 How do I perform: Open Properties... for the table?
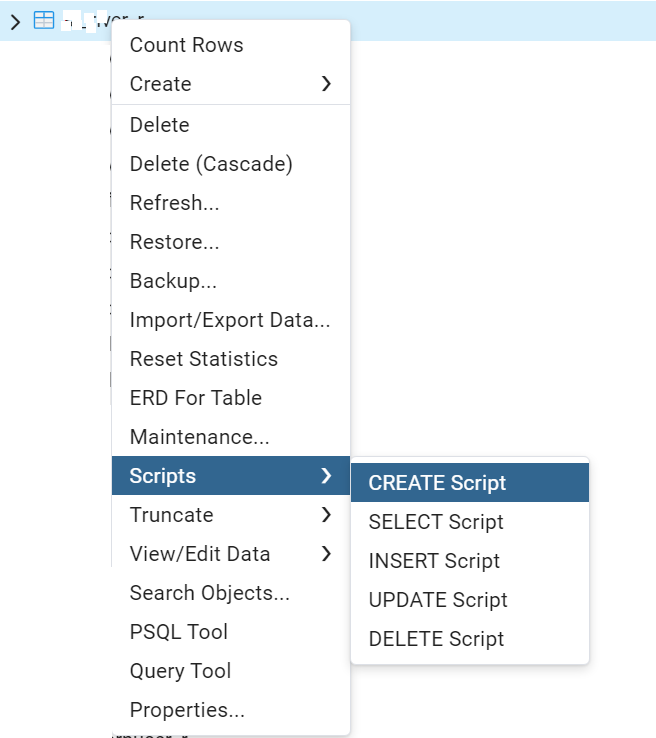pos(231,710)
